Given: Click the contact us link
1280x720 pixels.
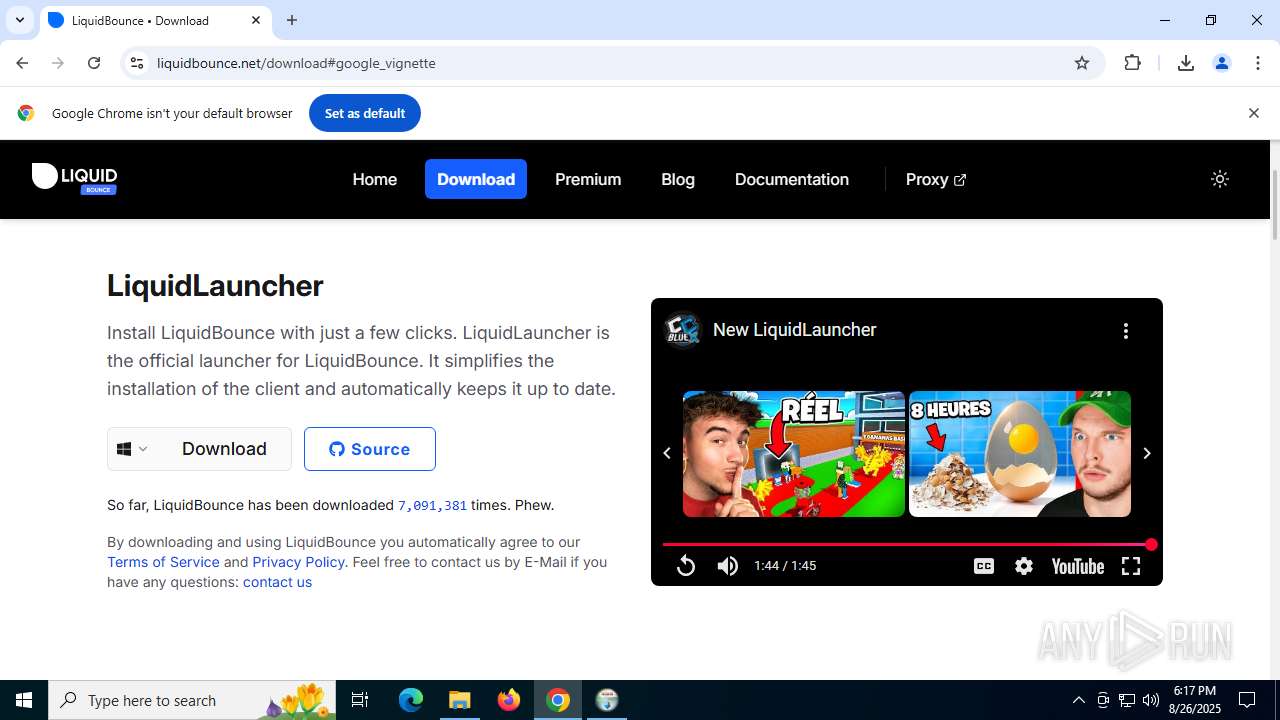Looking at the screenshot, I should tap(277, 582).
